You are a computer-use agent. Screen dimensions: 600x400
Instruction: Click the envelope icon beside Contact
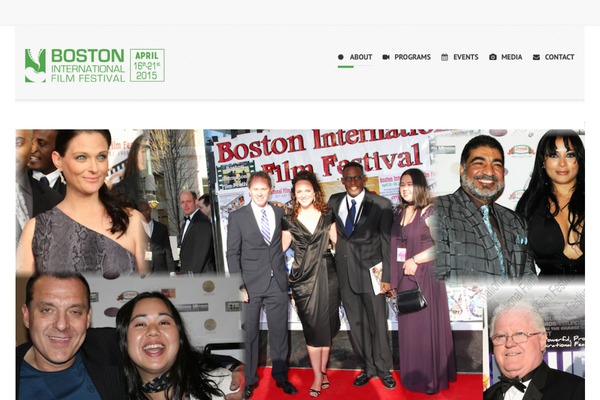(536, 57)
